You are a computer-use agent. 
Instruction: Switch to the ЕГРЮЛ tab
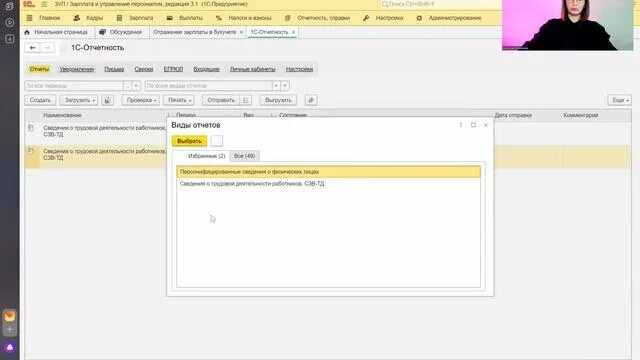pyautogui.click(x=173, y=69)
